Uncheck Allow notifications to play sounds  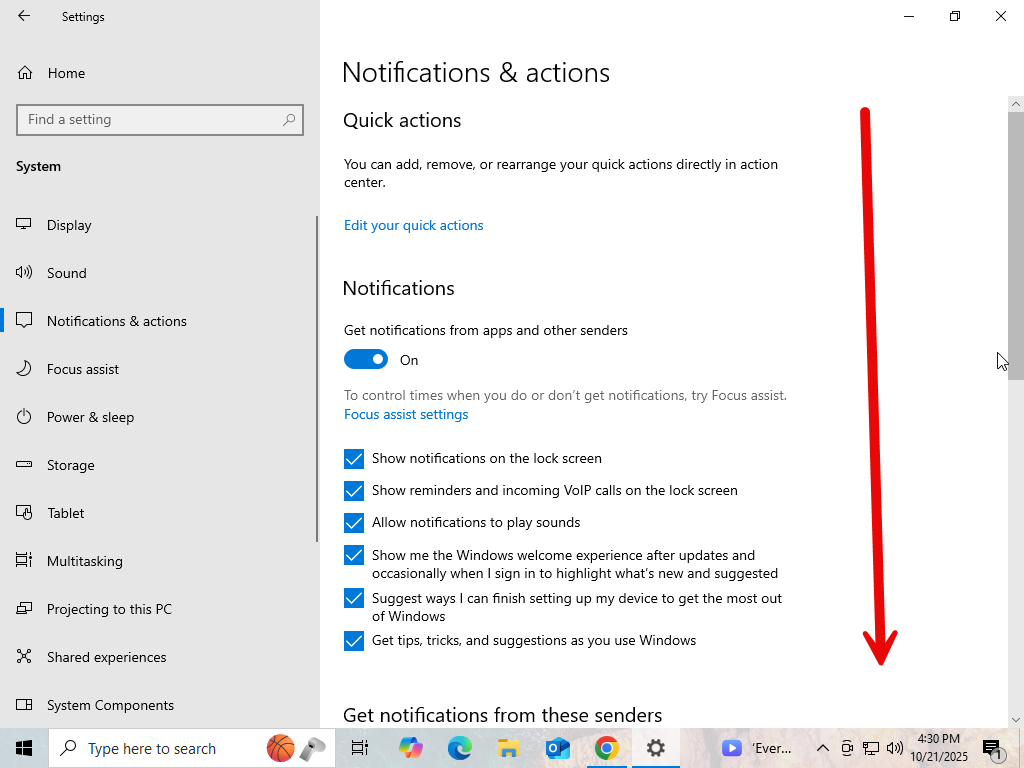(354, 523)
